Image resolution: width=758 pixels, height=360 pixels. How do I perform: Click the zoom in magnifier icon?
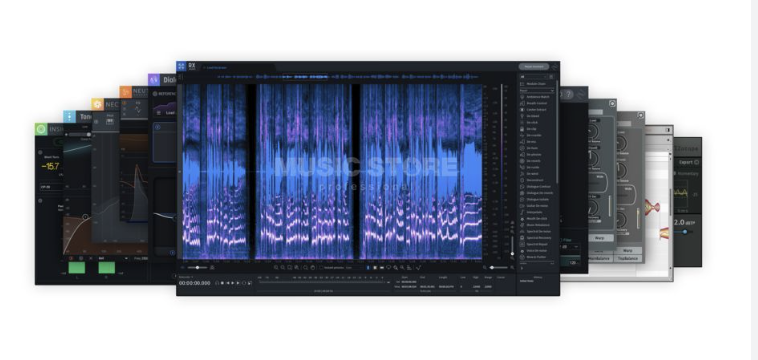276,267
